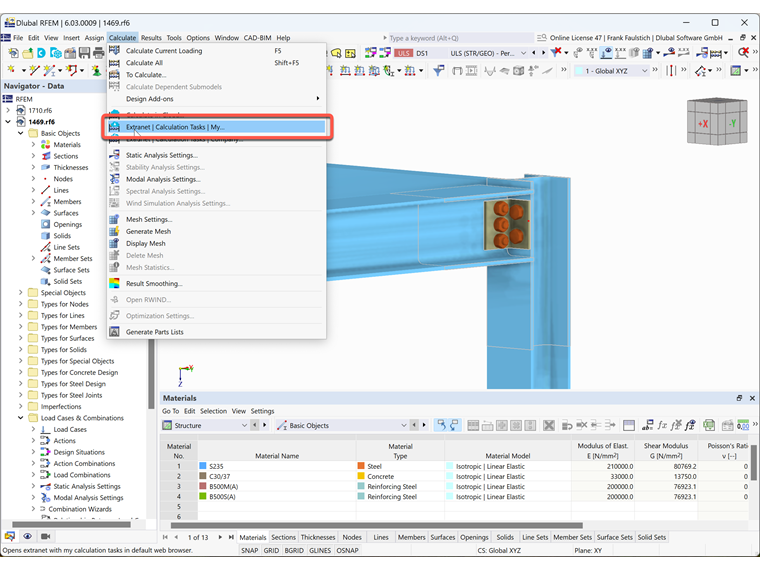Collapse the Load Cases & Combinations folder

[20, 418]
